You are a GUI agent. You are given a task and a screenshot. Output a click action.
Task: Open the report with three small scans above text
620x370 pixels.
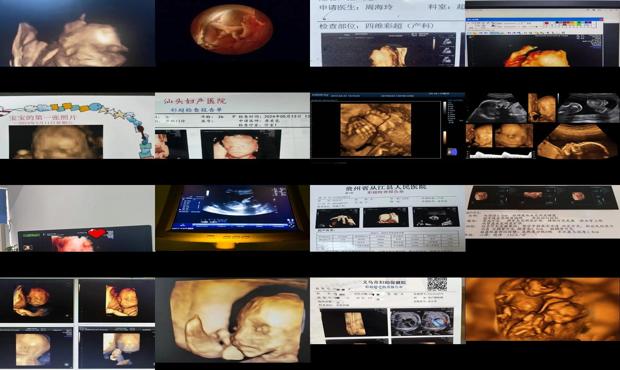pyautogui.click(x=542, y=212)
